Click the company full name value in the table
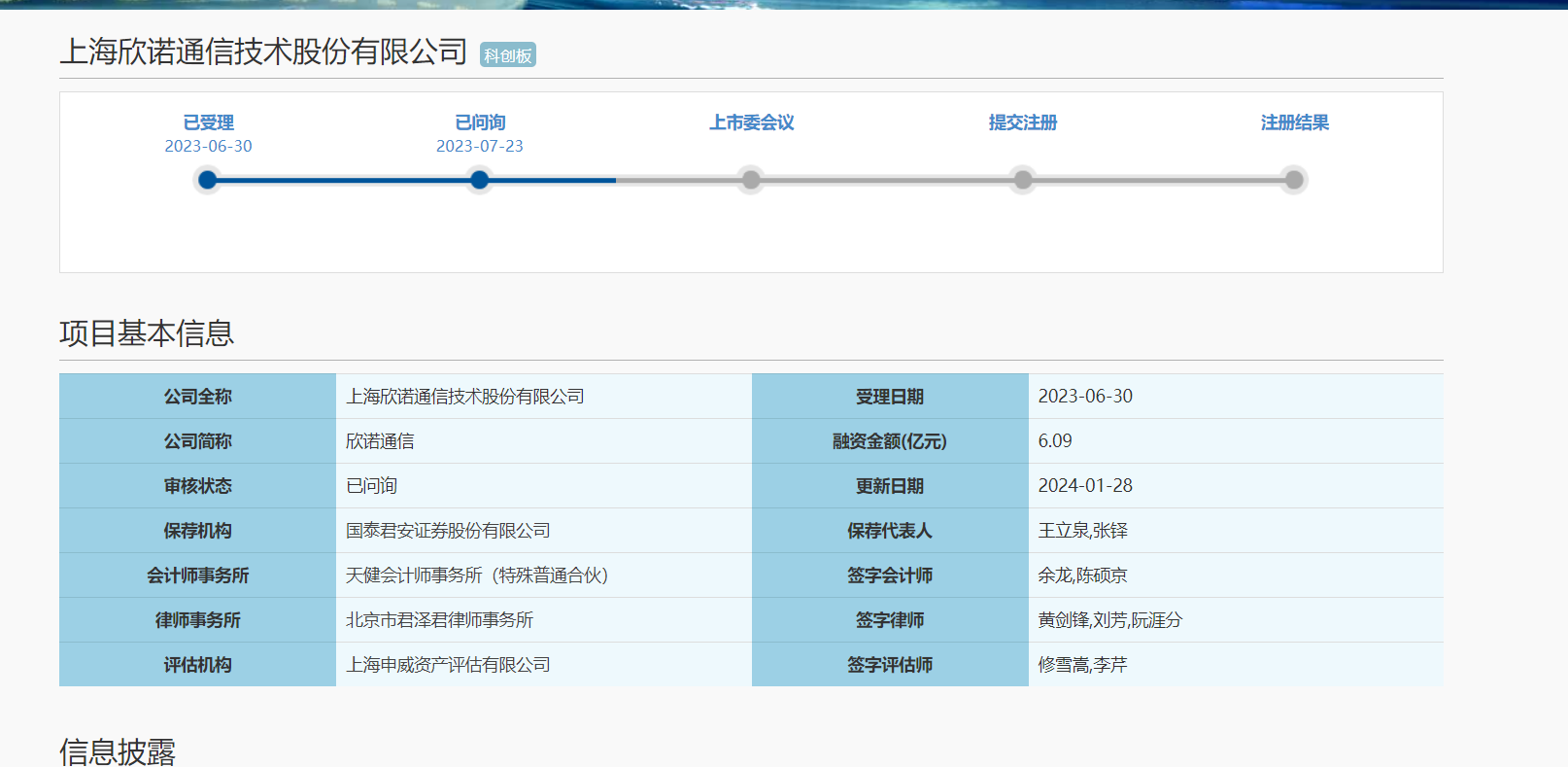Image resolution: width=1568 pixels, height=767 pixels. pos(465,397)
